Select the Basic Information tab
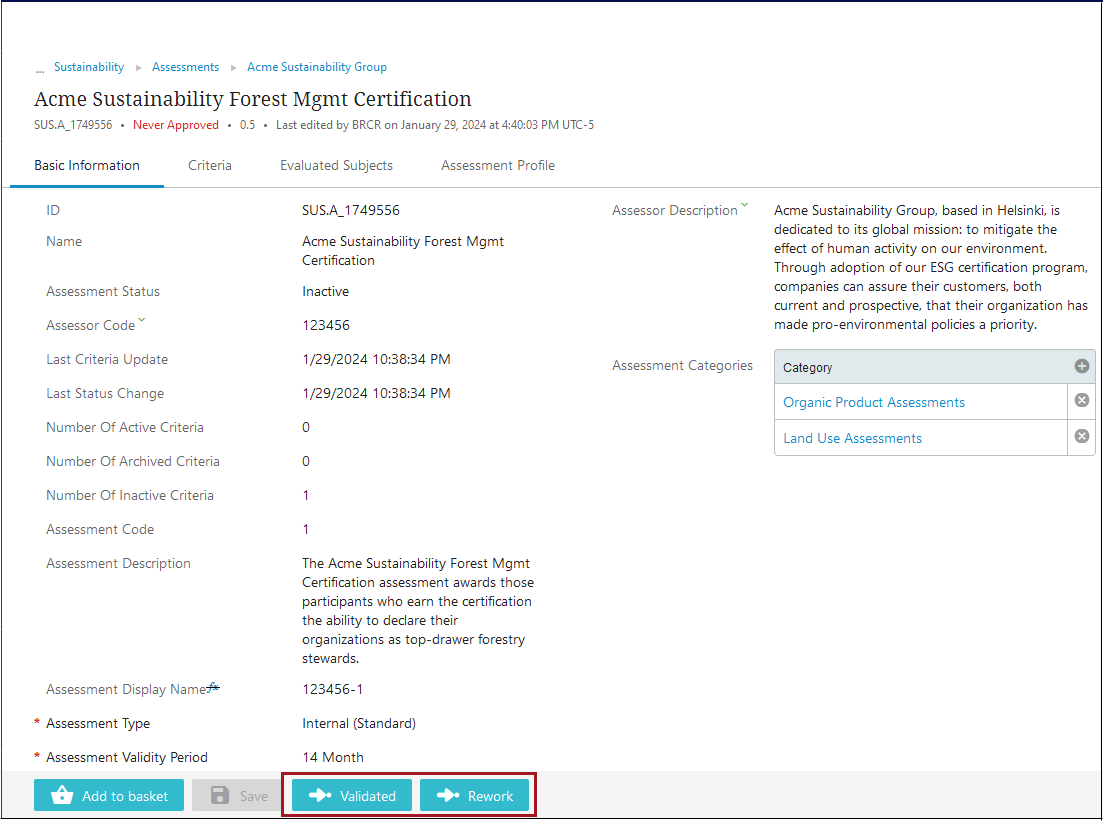Image resolution: width=1103 pixels, height=821 pixels. (x=87, y=166)
